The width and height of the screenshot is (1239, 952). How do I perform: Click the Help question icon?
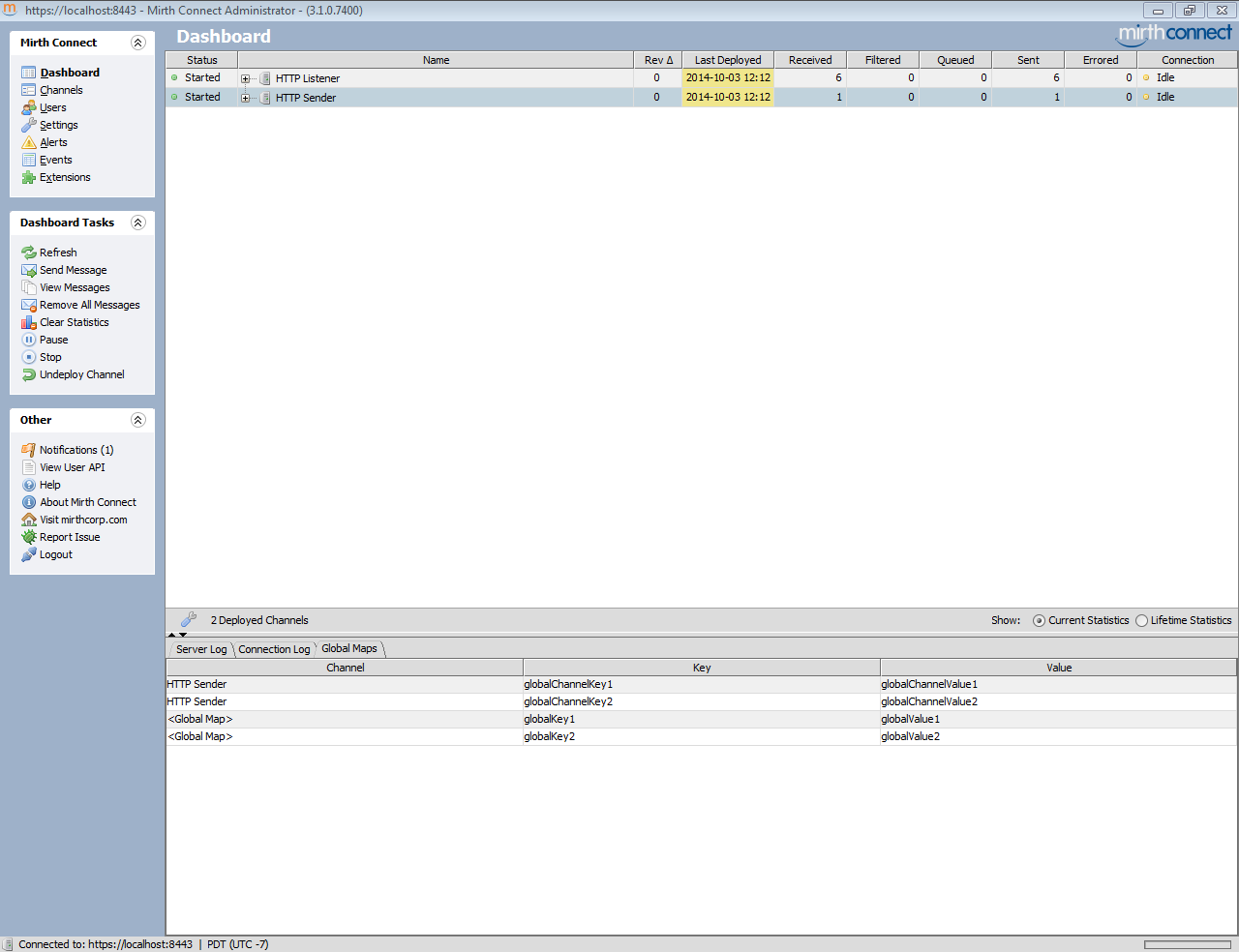coord(29,485)
